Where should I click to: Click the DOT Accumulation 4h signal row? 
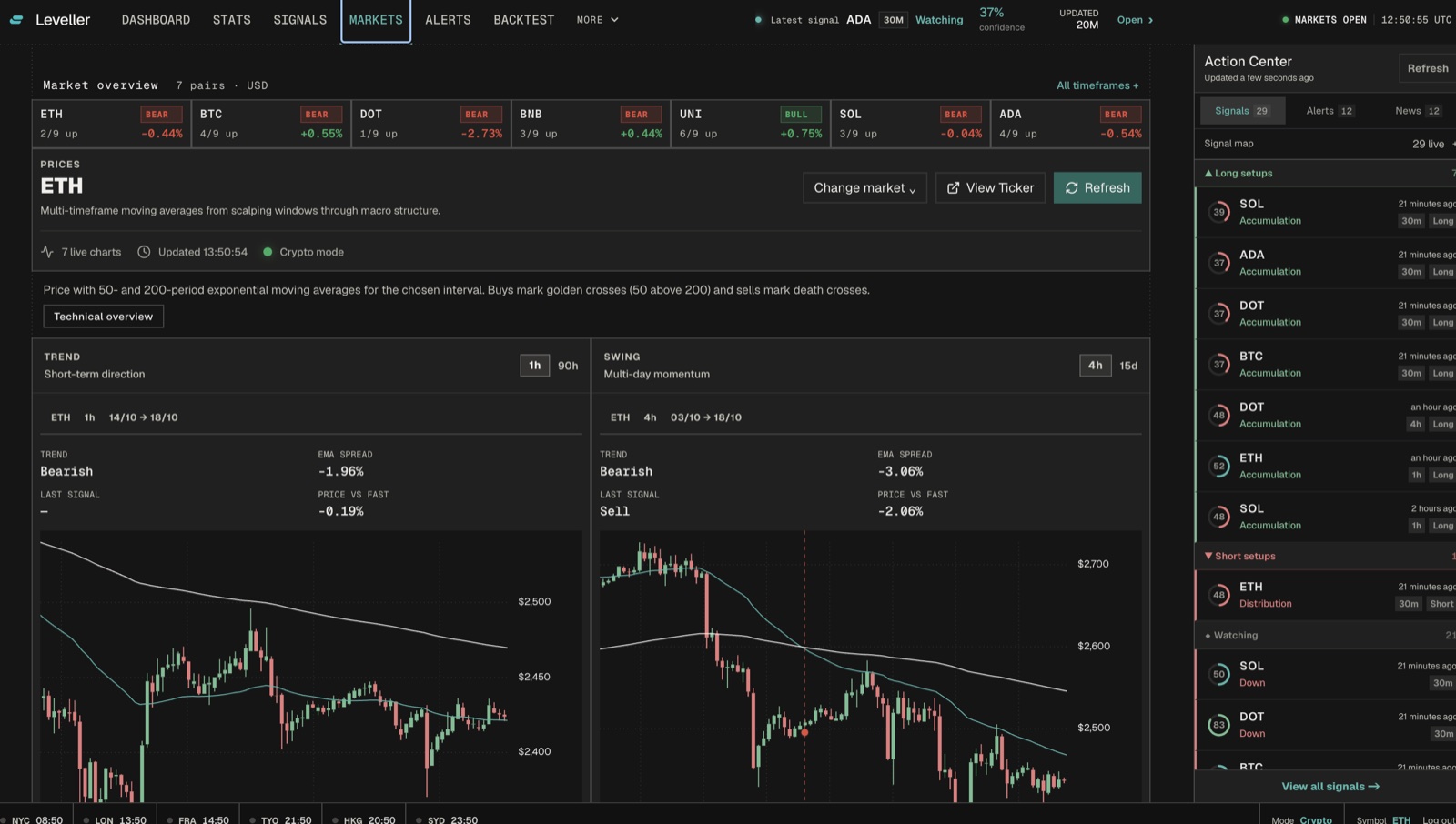pos(1327,416)
